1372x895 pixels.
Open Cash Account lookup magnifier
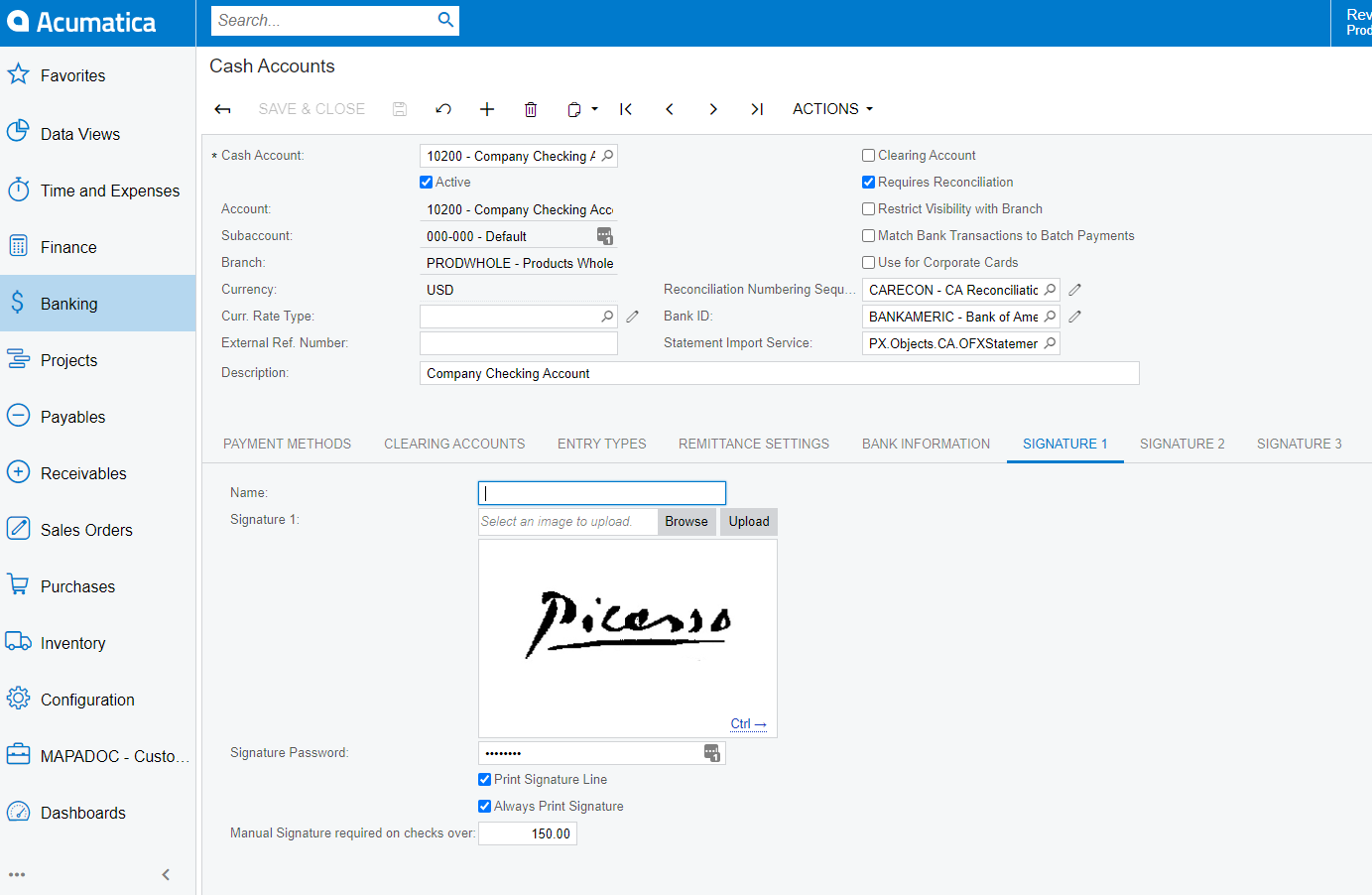[x=607, y=156]
